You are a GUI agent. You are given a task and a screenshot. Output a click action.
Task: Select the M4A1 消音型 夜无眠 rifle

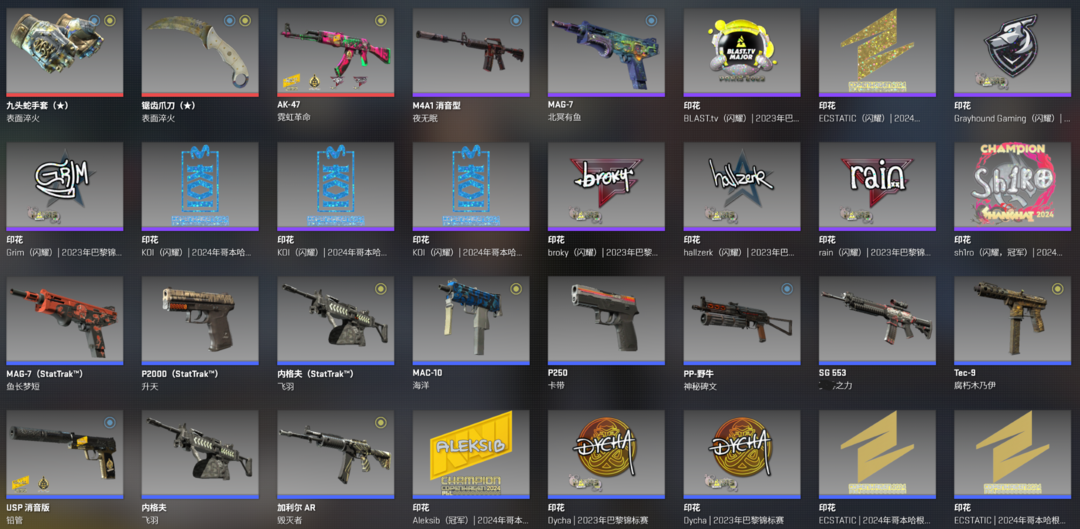[x=471, y=52]
